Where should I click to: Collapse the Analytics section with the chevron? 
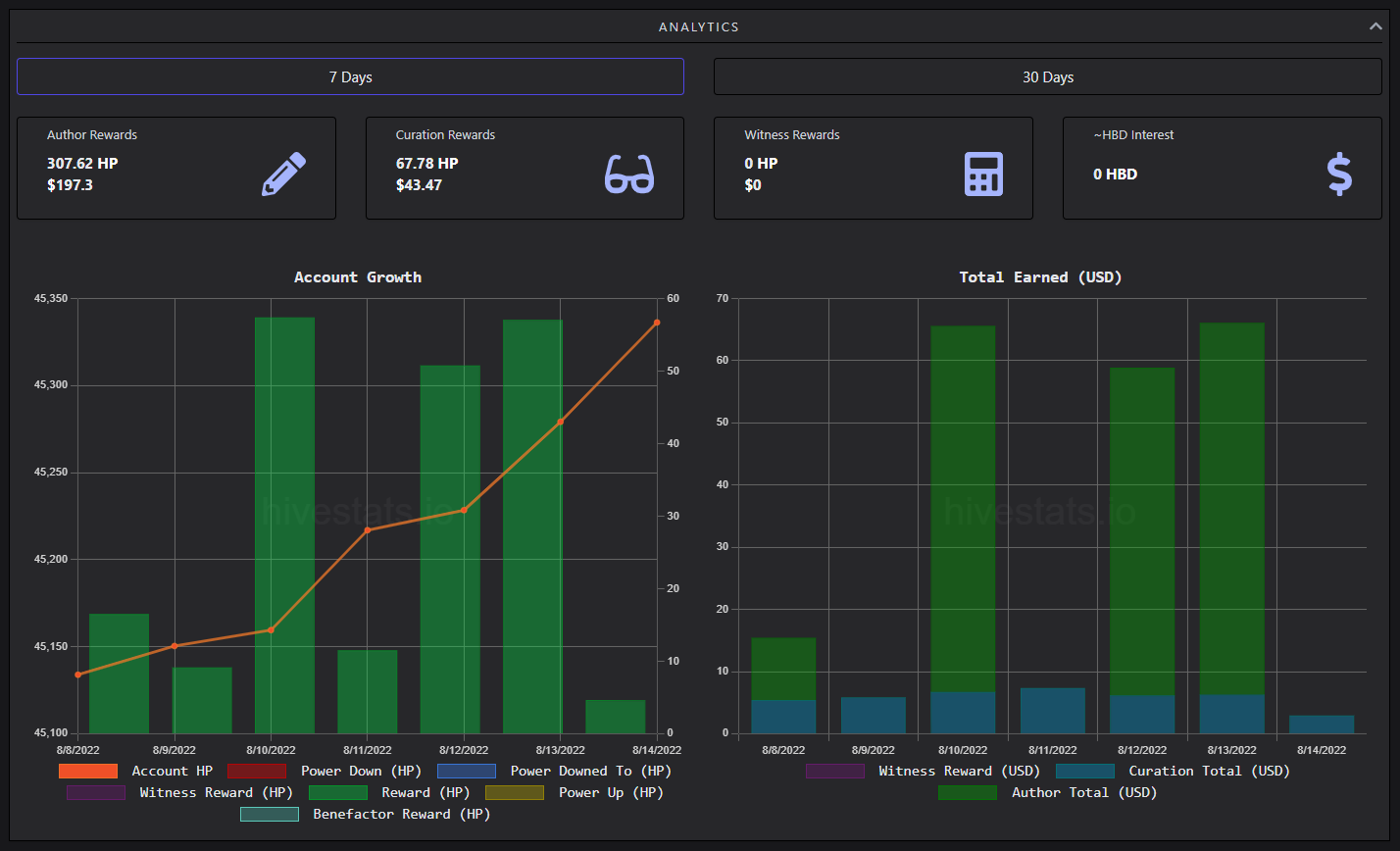click(x=1375, y=27)
